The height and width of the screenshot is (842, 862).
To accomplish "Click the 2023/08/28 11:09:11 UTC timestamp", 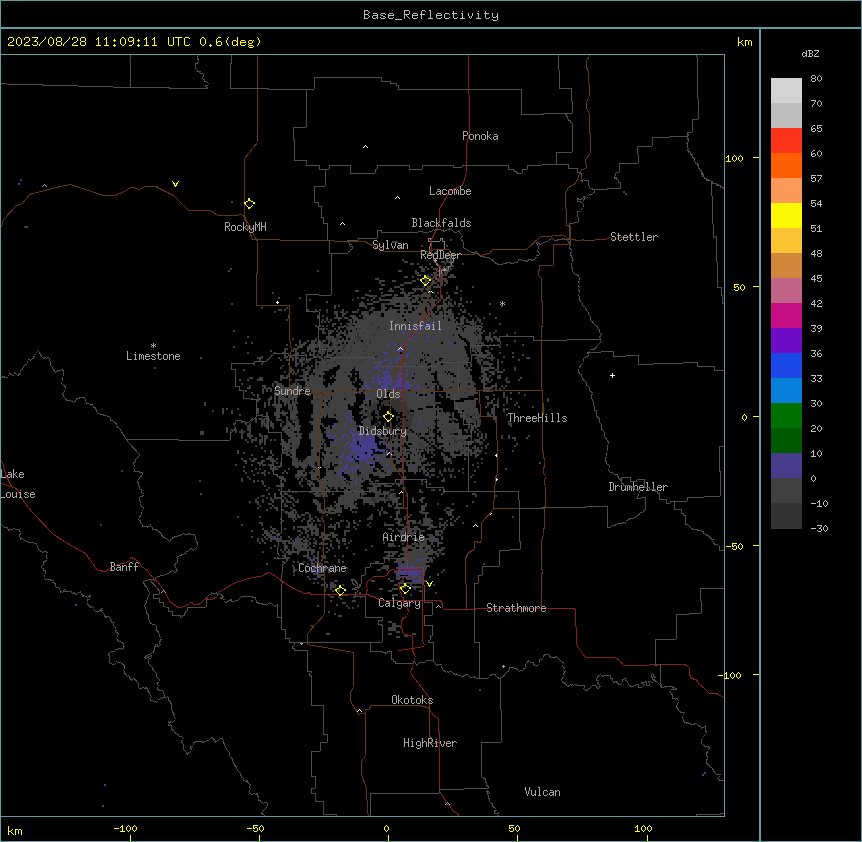I will 99,42.
